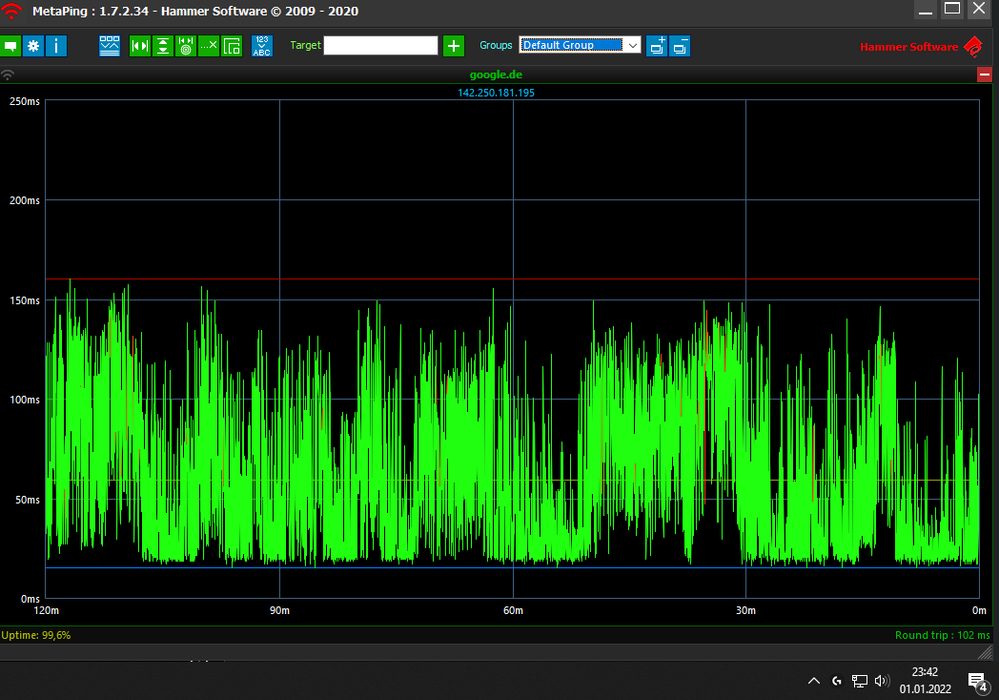Viewport: 999px width, 700px height.
Task: Click the green target-with-arrows icon
Action: pyautogui.click(x=186, y=46)
